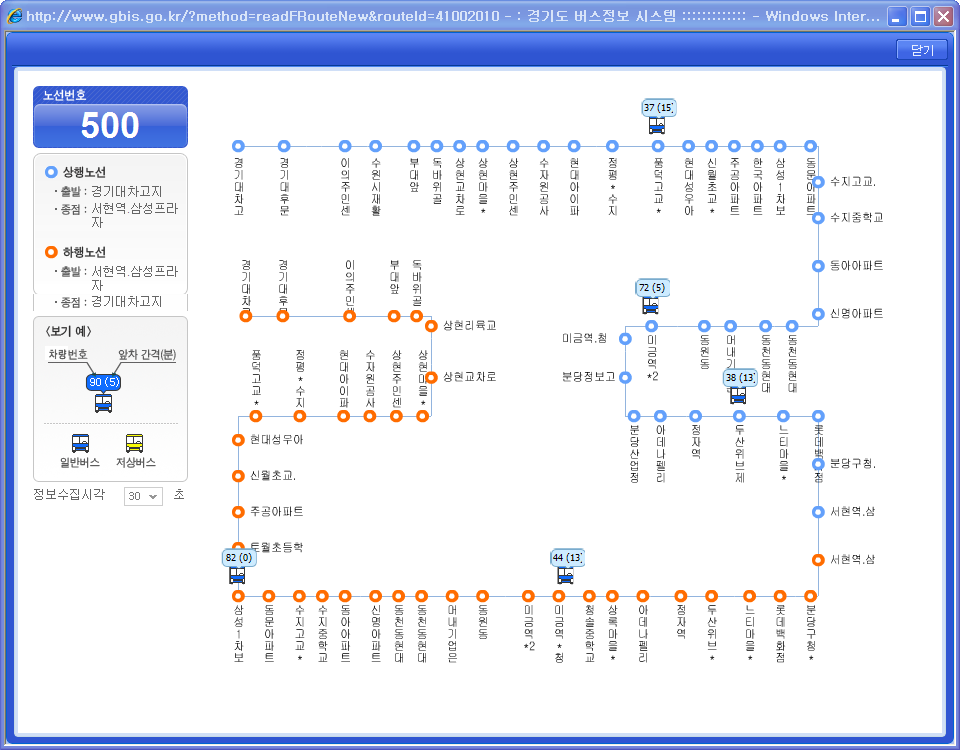The width and height of the screenshot is (960, 750).
Task: Click the 앞차 간격(분) legend label
Action: pos(147,354)
